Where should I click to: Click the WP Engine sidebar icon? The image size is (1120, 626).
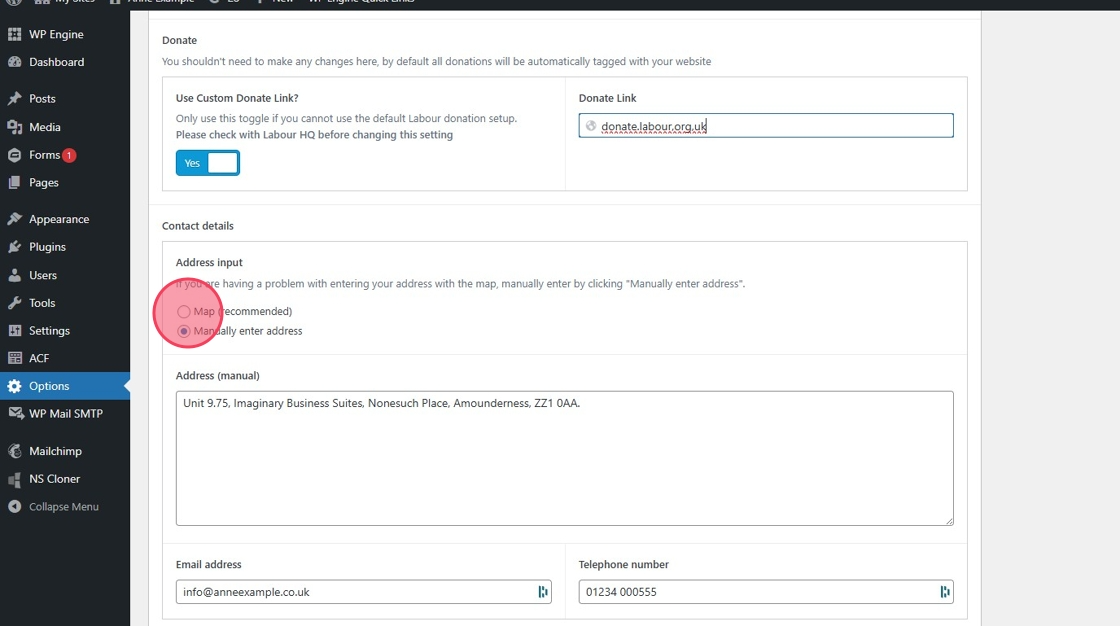coord(14,35)
